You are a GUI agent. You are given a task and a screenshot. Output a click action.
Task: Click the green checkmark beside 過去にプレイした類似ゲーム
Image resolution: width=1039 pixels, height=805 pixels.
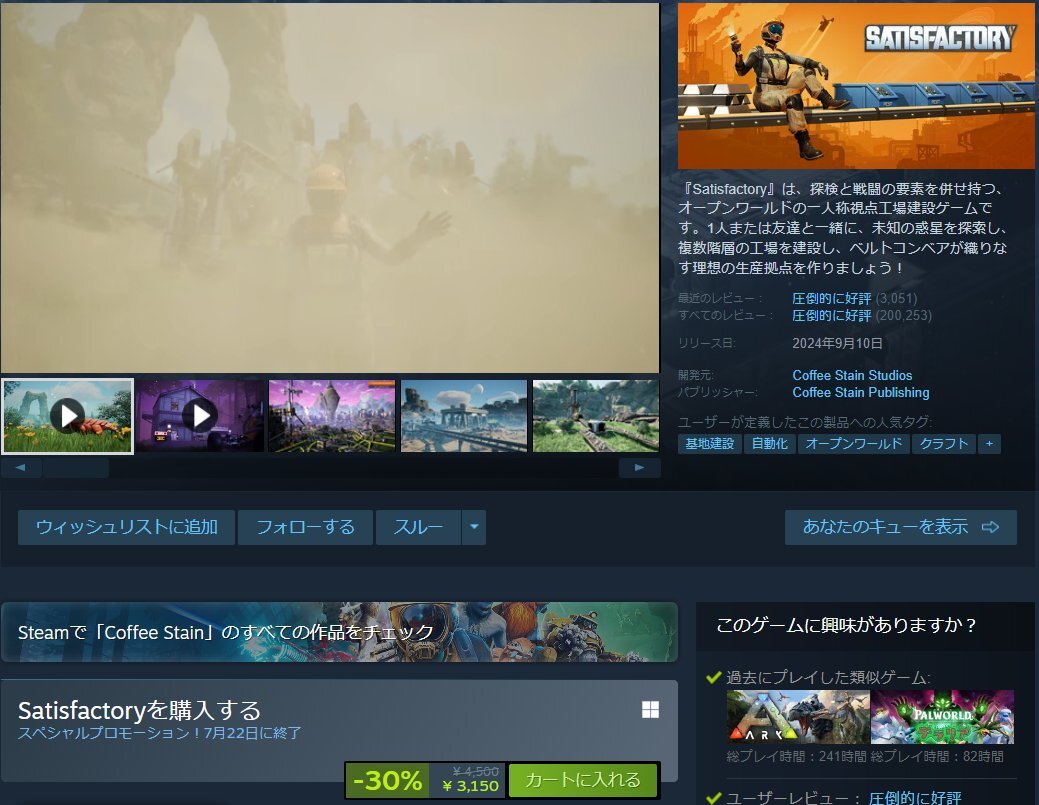pyautogui.click(x=714, y=677)
